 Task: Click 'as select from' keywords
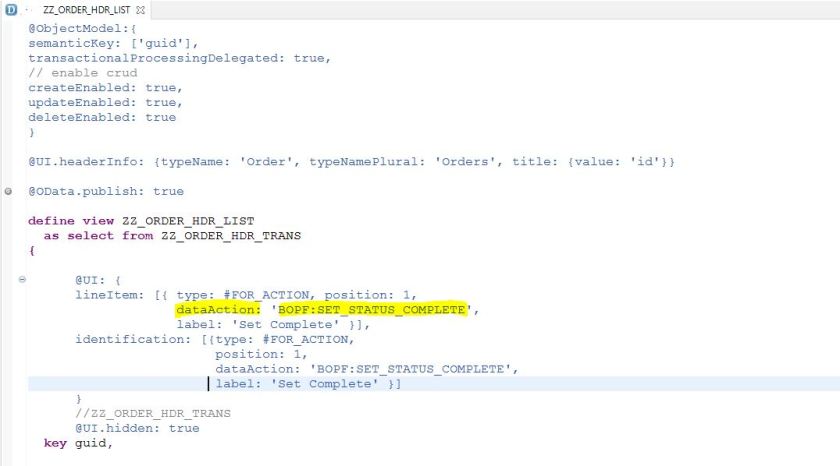[x=98, y=236]
